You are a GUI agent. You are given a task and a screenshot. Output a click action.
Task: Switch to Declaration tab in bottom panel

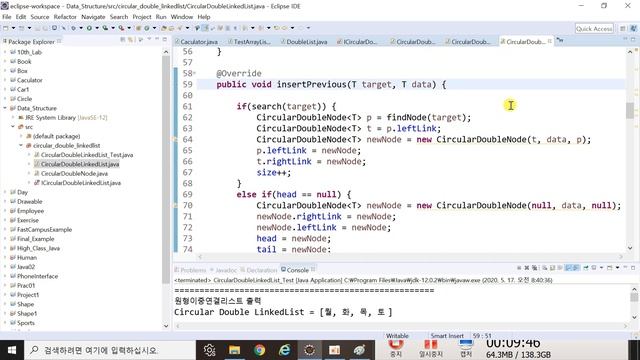[x=259, y=270]
